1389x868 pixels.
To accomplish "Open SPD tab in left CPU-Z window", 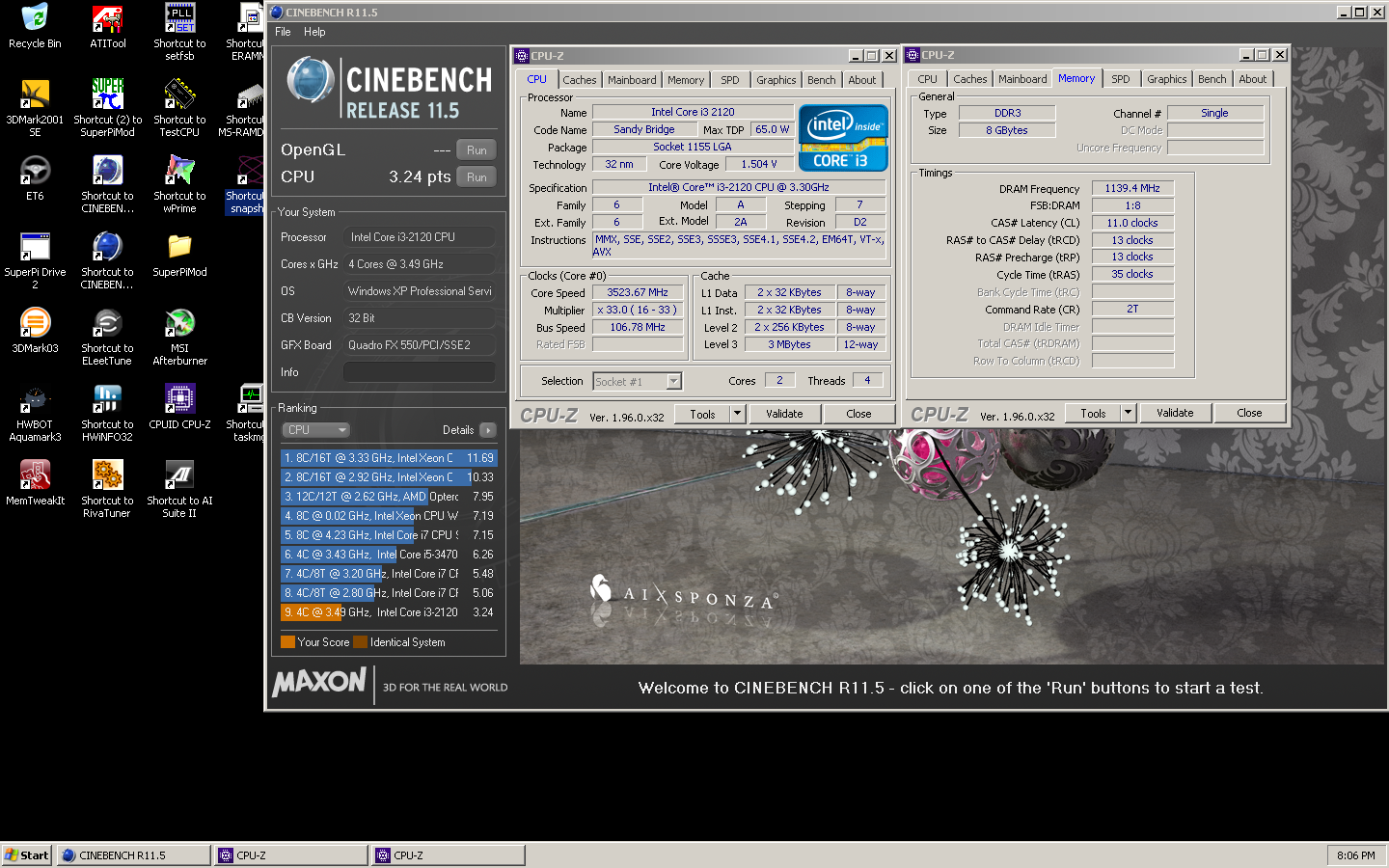I will pyautogui.click(x=730, y=80).
